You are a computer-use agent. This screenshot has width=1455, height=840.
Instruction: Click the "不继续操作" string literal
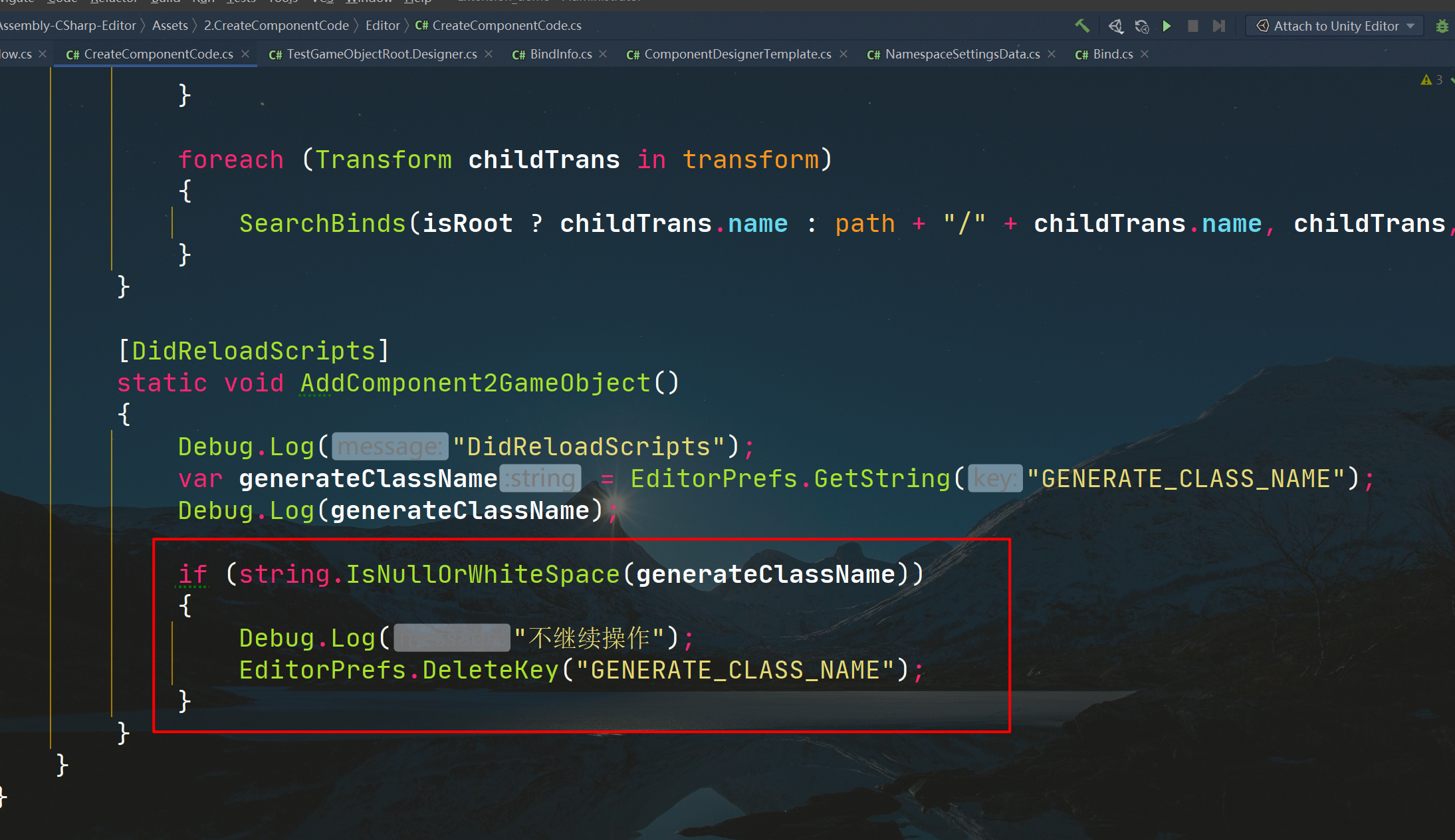point(590,638)
